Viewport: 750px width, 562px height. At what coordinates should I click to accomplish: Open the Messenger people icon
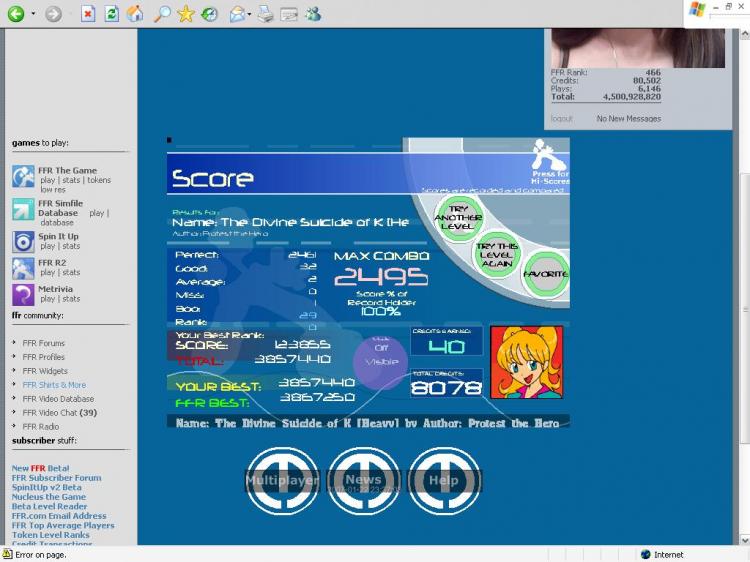313,14
